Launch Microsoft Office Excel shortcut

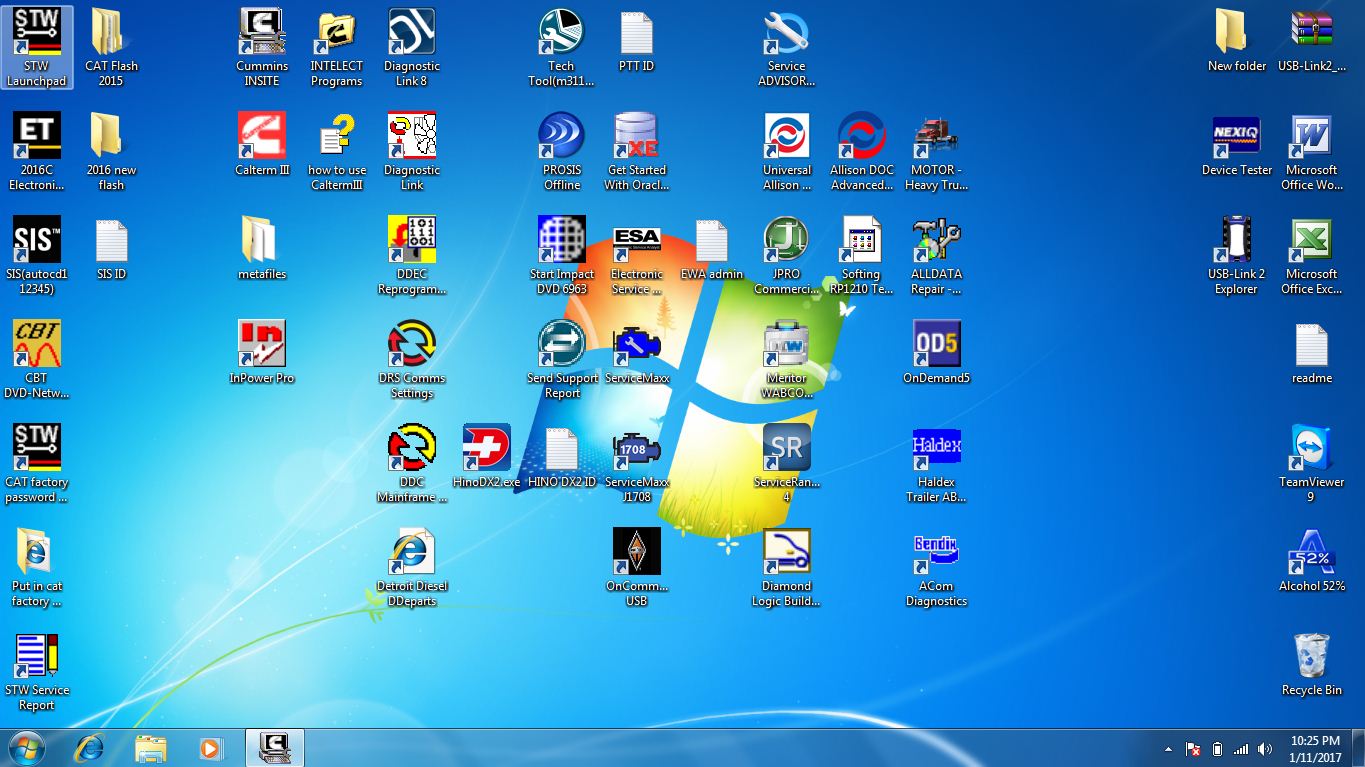[x=1312, y=255]
